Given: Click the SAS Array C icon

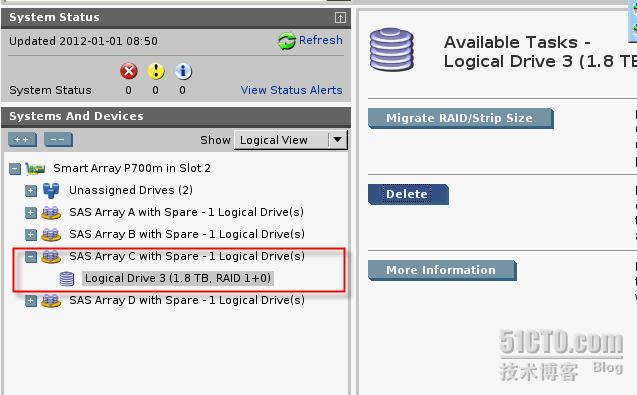Looking at the screenshot, I should tap(51, 256).
